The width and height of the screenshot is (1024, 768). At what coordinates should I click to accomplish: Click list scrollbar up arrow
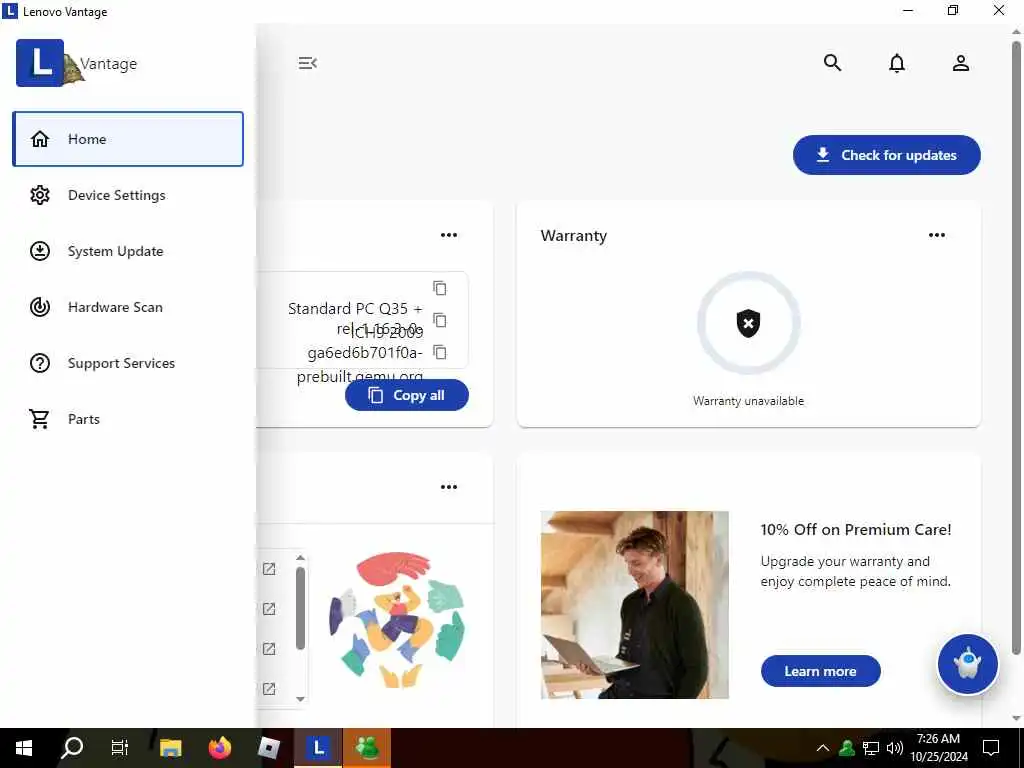(x=300, y=558)
